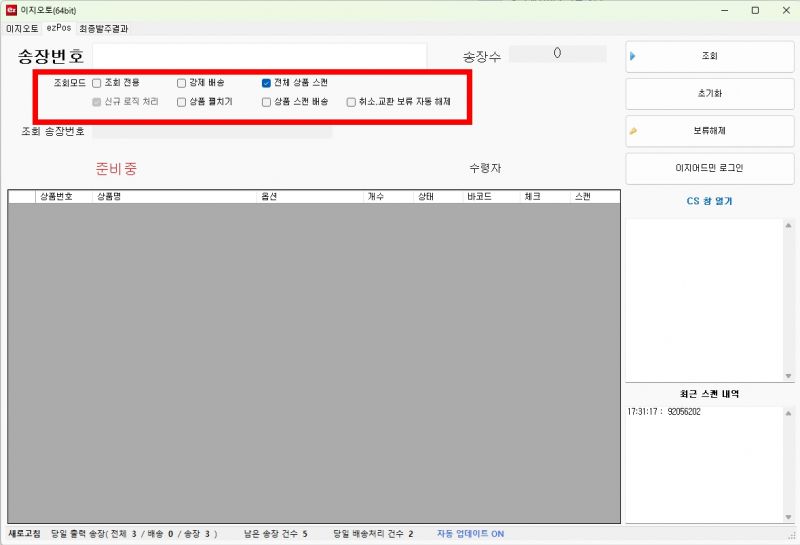Viewport: 800px width, 545px height.
Task: Enable 취소,교환 보류 자동 해제 checkbox
Action: (x=351, y=102)
